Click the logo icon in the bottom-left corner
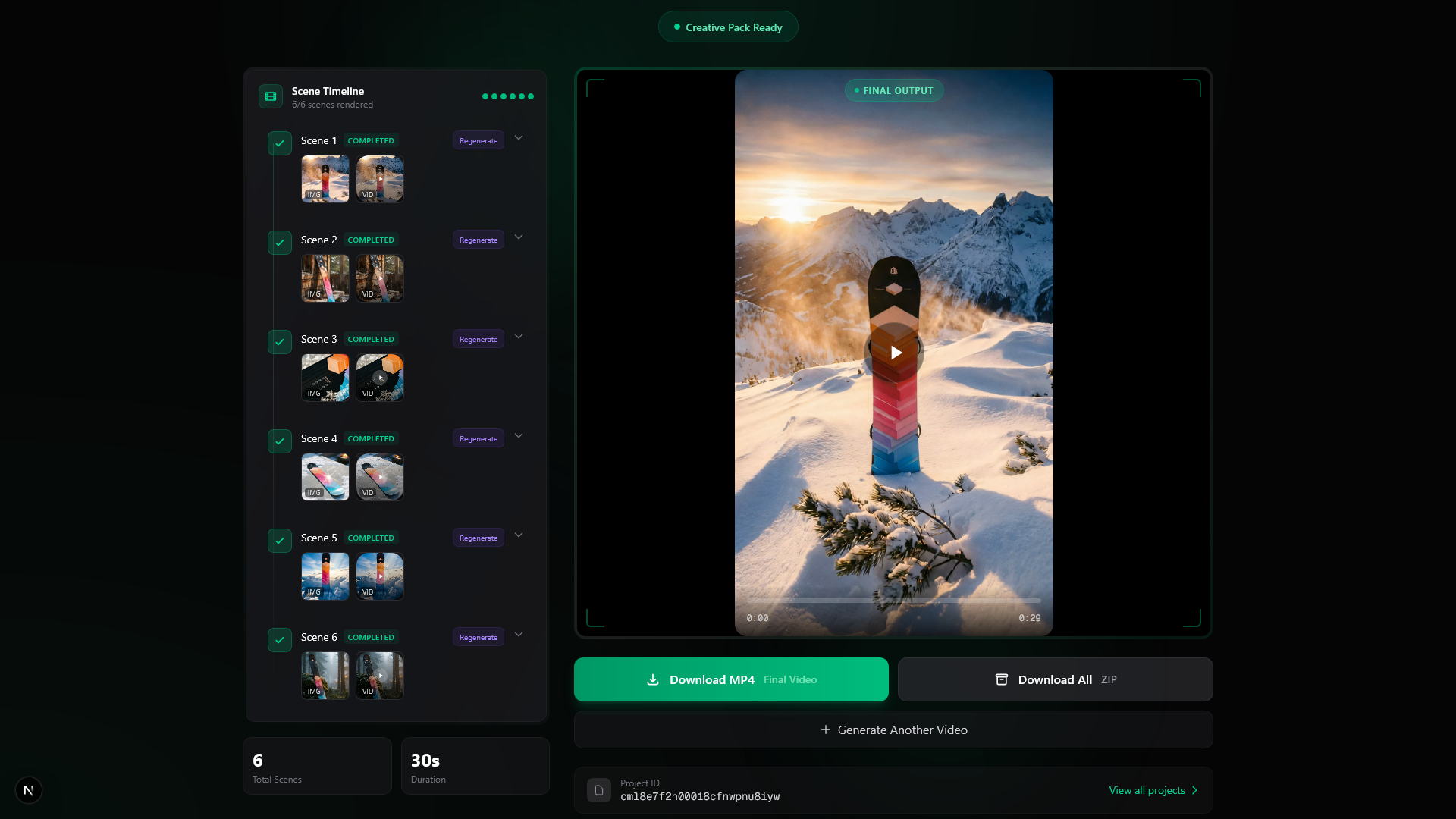 coord(29,790)
